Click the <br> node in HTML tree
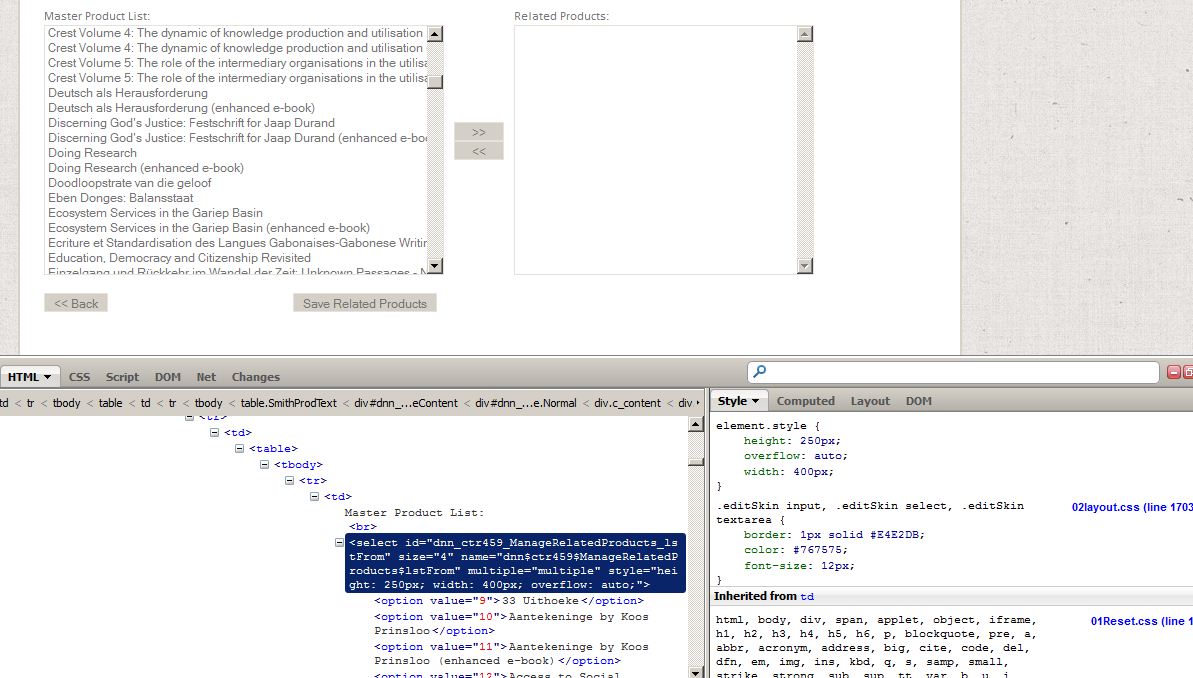This screenshot has width=1193, height=678. coord(363,527)
